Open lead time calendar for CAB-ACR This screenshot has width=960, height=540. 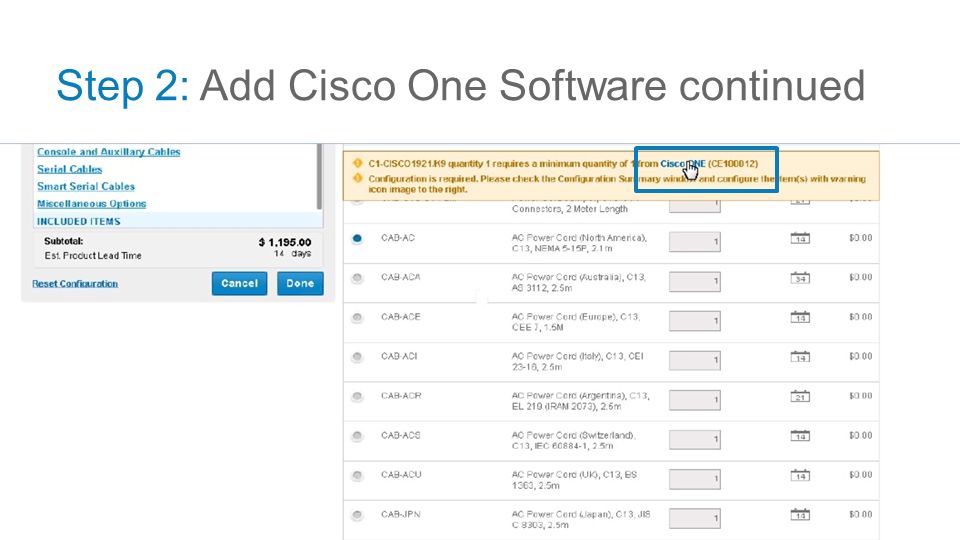pyautogui.click(x=800, y=396)
